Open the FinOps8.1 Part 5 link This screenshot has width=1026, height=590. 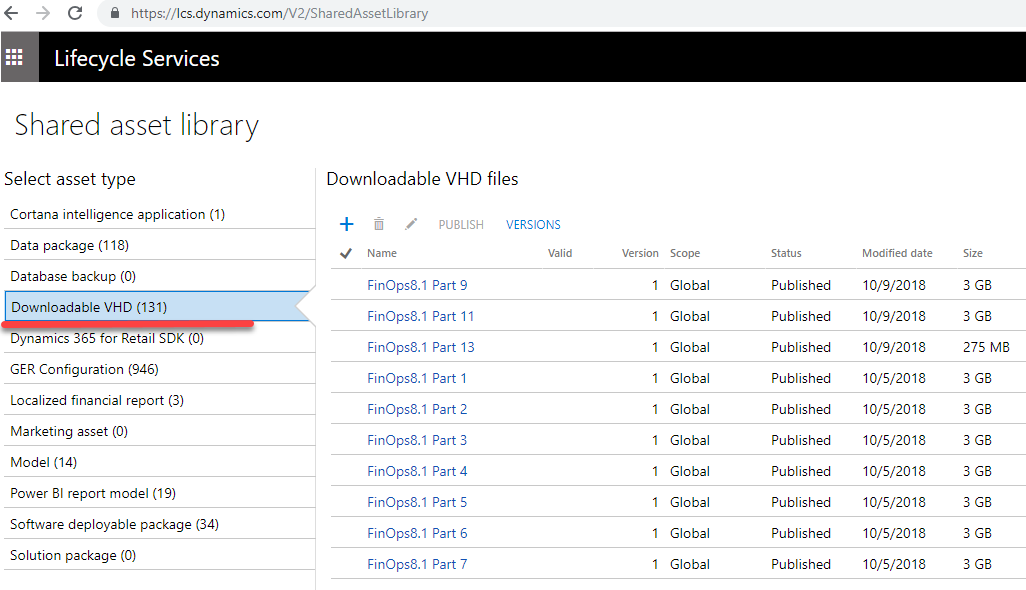(417, 502)
